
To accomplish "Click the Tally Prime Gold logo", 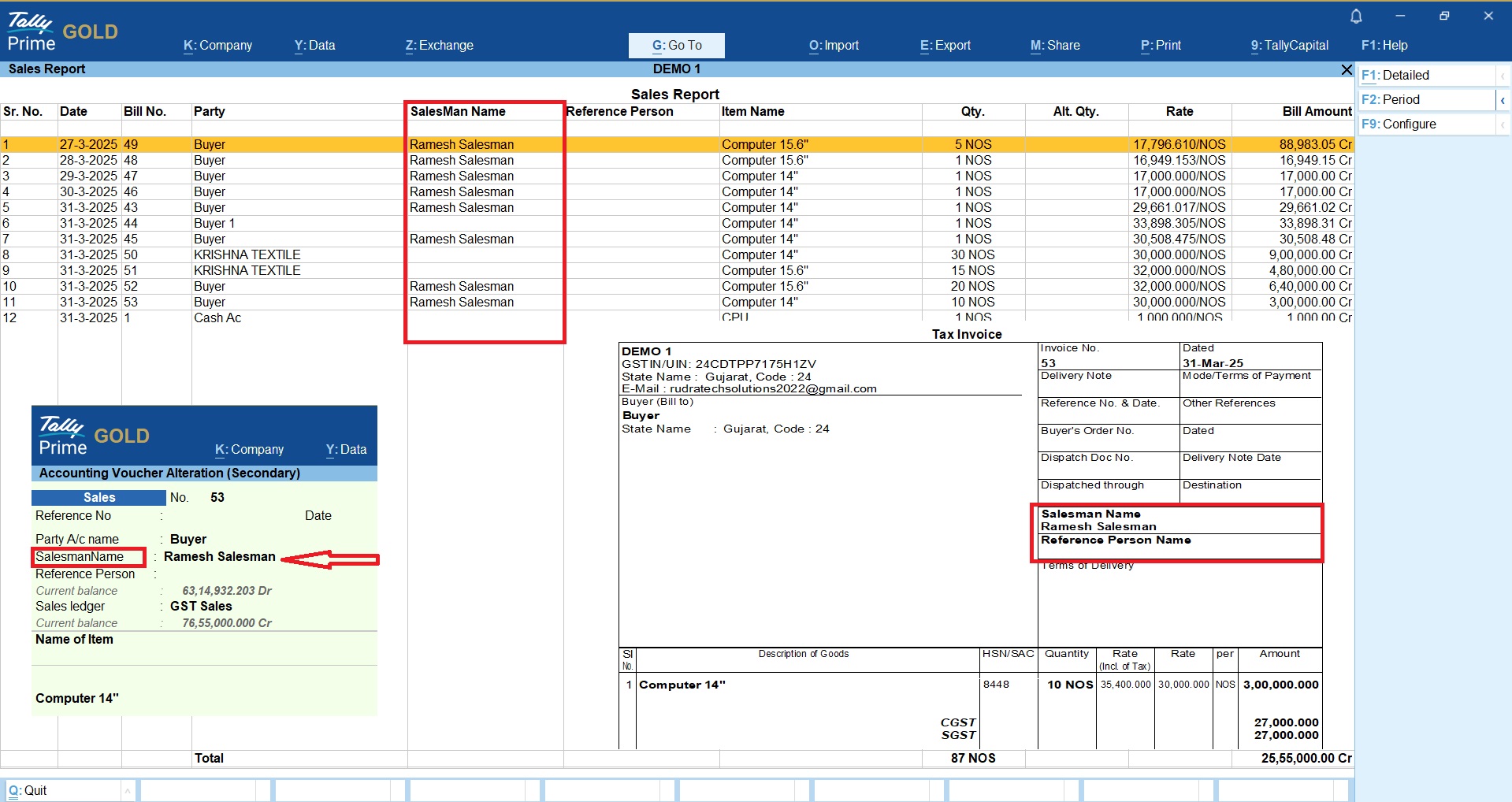I will point(62,32).
